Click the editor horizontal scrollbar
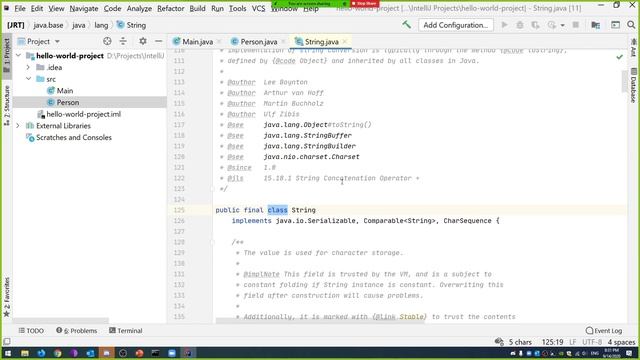Viewport: 640px width, 360px height. [320, 321]
